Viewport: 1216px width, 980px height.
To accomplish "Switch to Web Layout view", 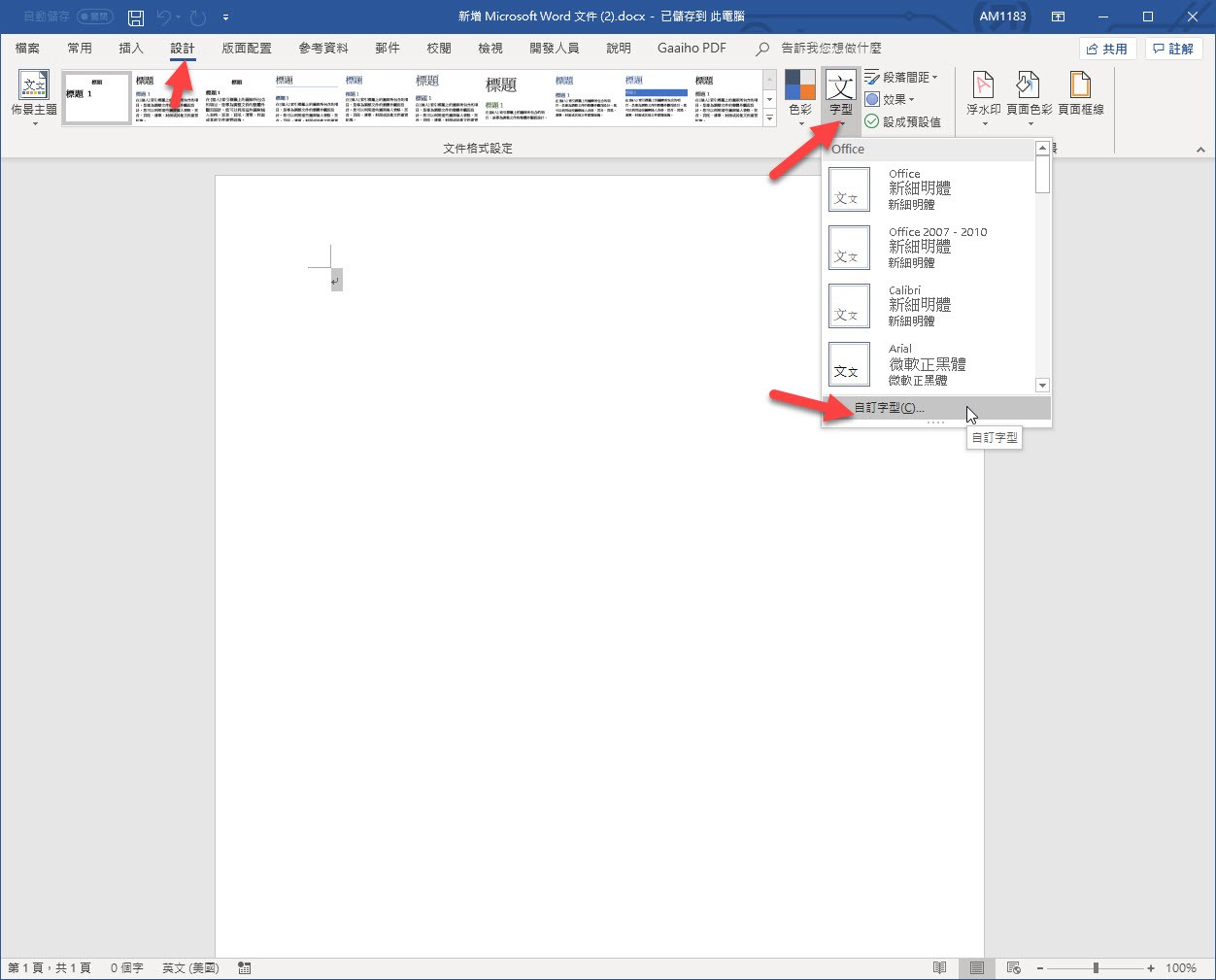I will pos(1013,968).
